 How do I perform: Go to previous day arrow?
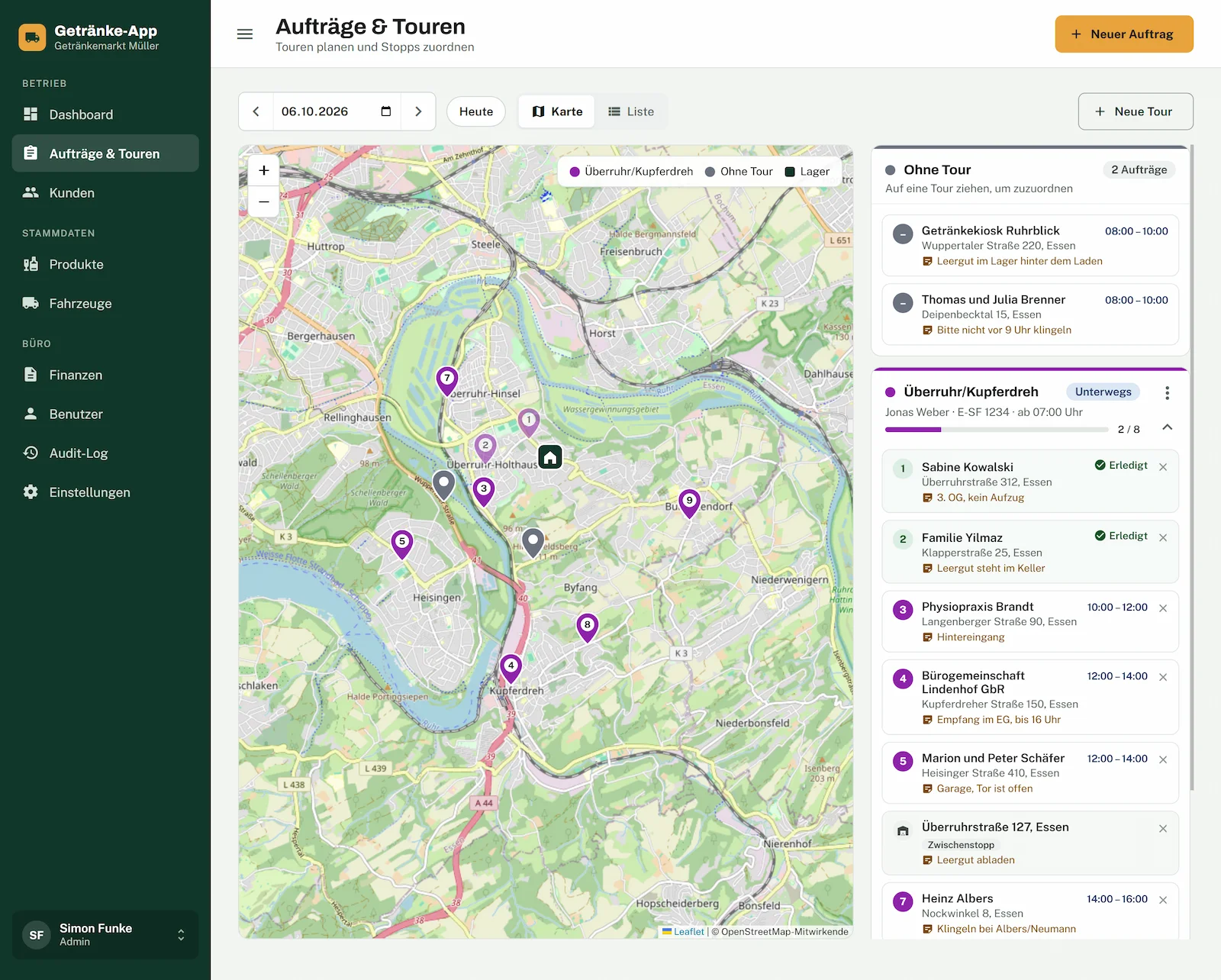(256, 111)
